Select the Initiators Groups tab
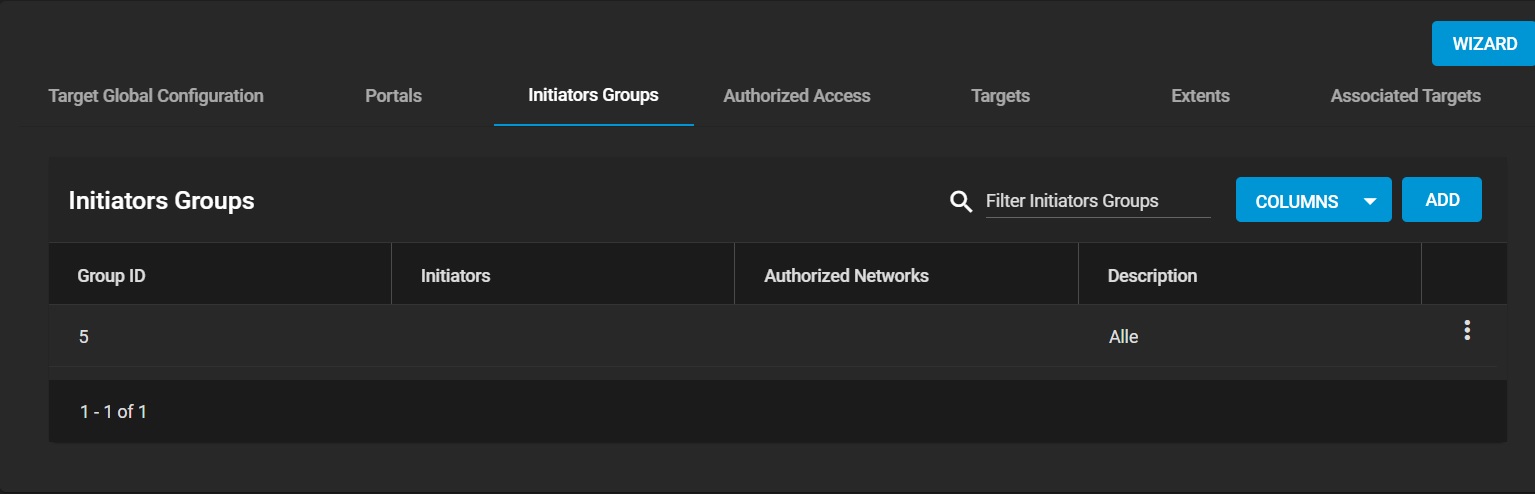This screenshot has height=494, width=1535. 594,96
